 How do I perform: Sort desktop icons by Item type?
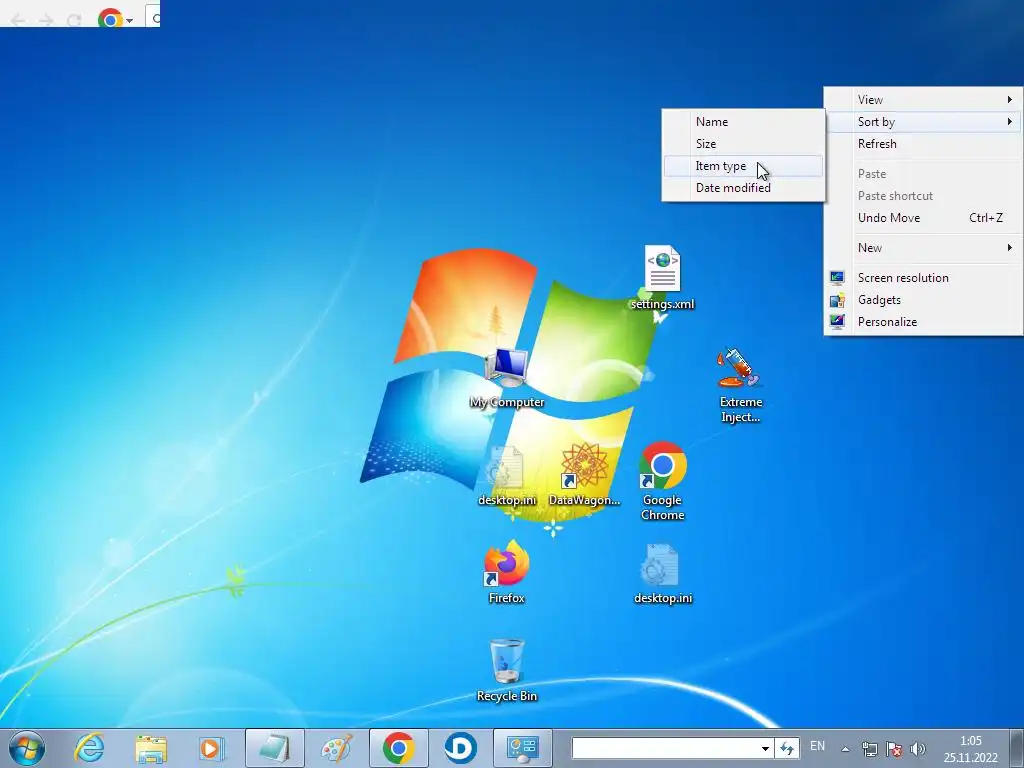(743, 166)
